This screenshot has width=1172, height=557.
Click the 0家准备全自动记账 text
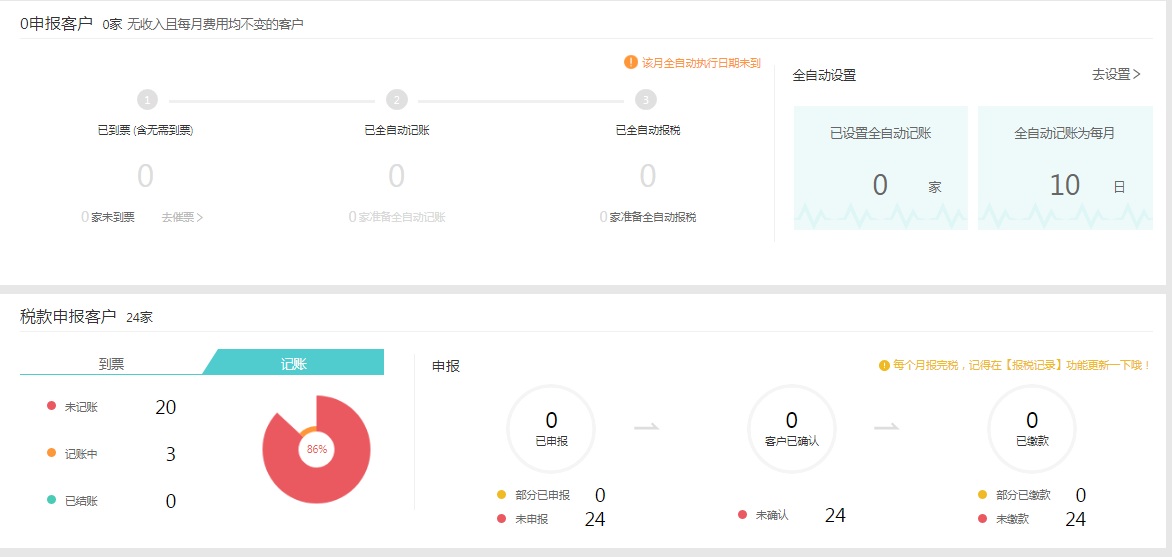[397, 218]
